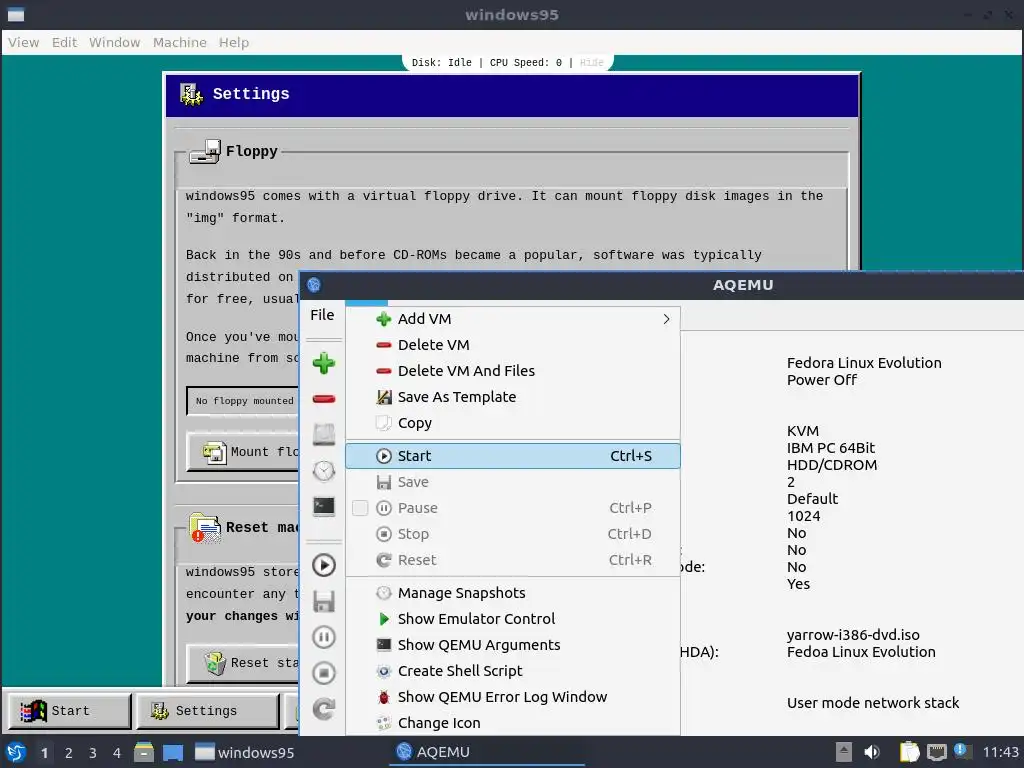Click the Pause icon in AQEMU toolbar
The width and height of the screenshot is (1024, 768).
(324, 637)
